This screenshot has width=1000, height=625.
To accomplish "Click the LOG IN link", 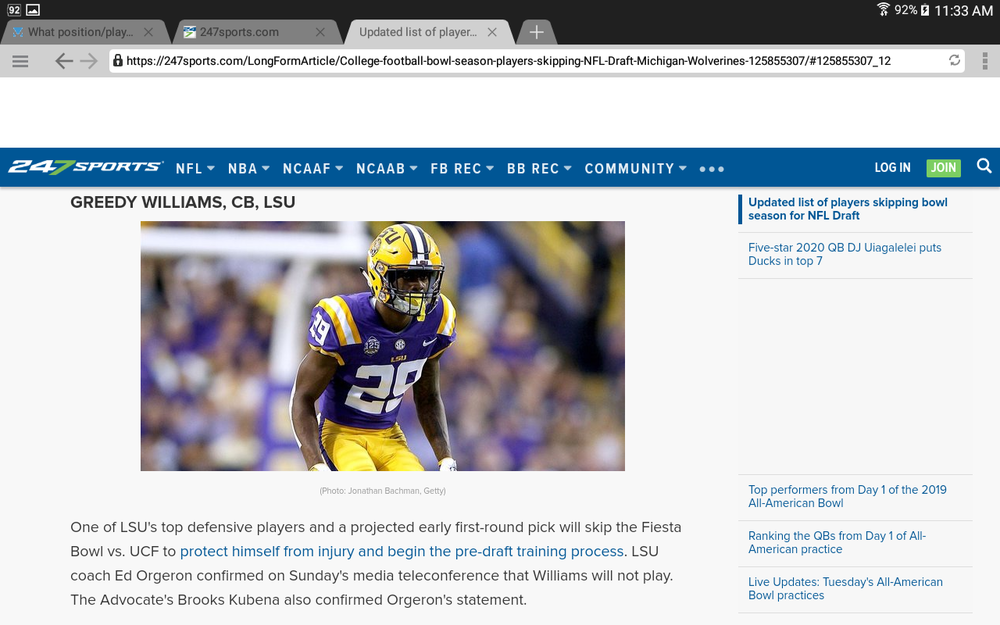I will [x=892, y=167].
